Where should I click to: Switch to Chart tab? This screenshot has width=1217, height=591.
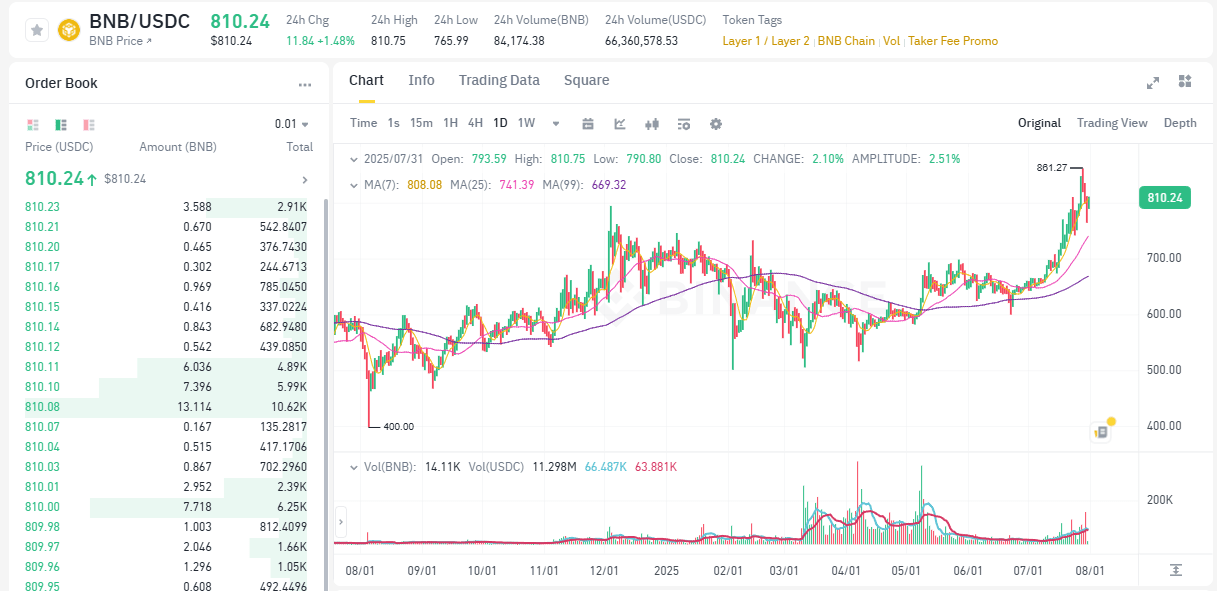366,80
